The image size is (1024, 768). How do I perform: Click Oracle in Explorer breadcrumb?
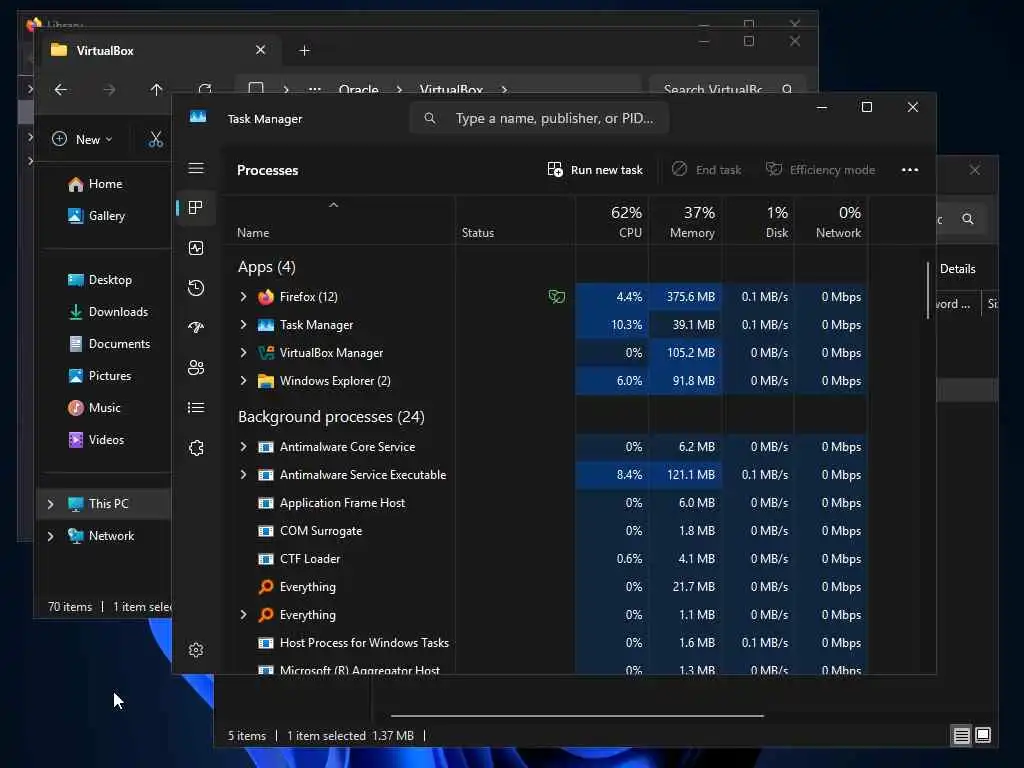pos(359,89)
